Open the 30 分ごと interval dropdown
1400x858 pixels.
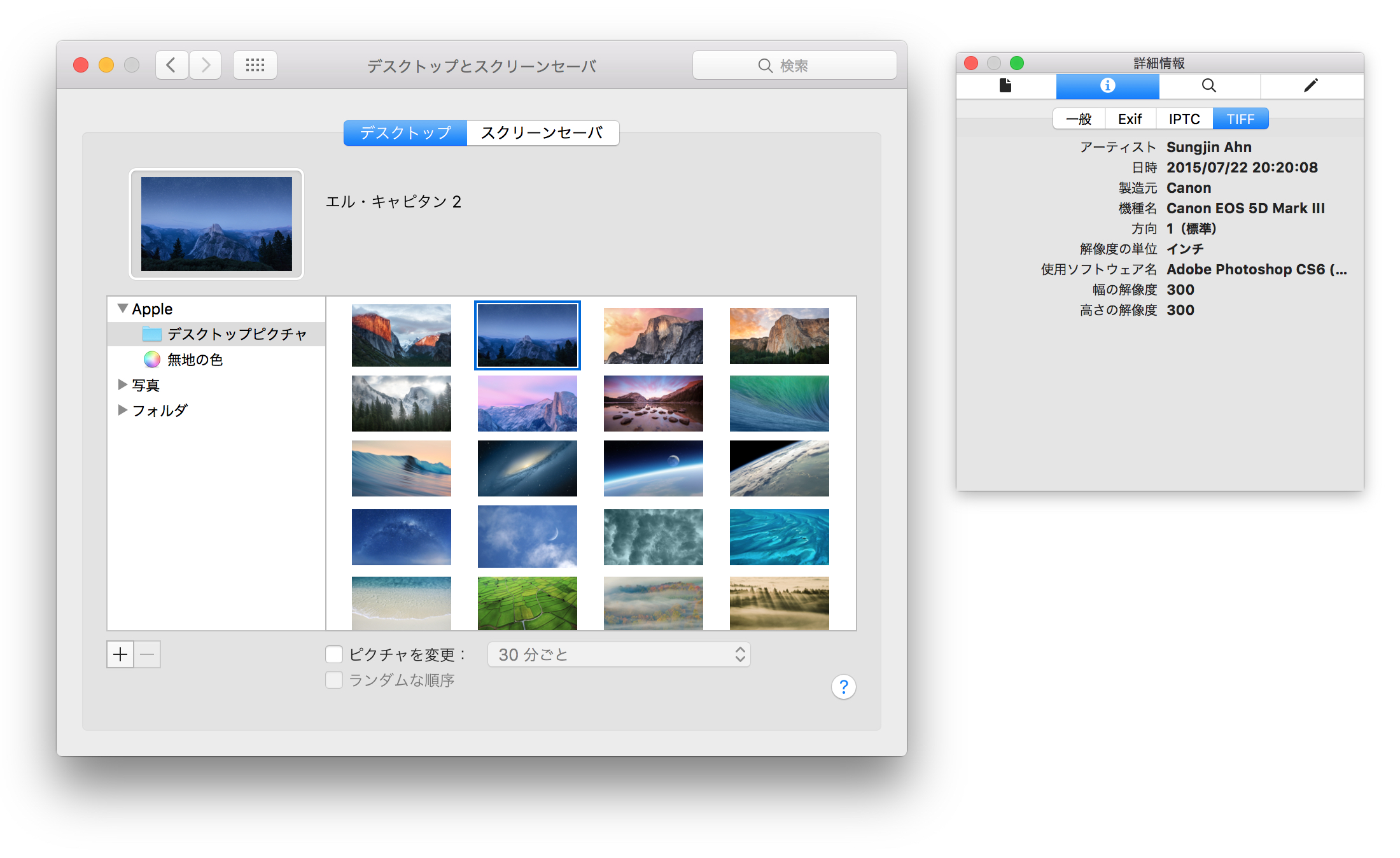click(x=619, y=654)
